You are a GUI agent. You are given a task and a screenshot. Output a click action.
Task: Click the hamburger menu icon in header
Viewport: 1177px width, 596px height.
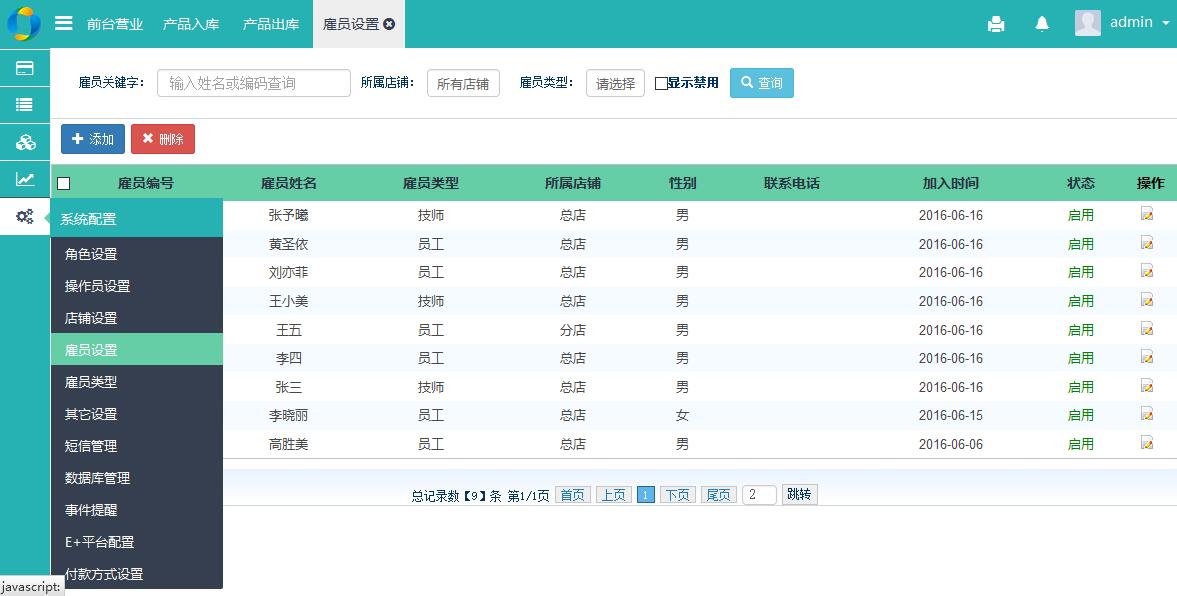[x=63, y=23]
